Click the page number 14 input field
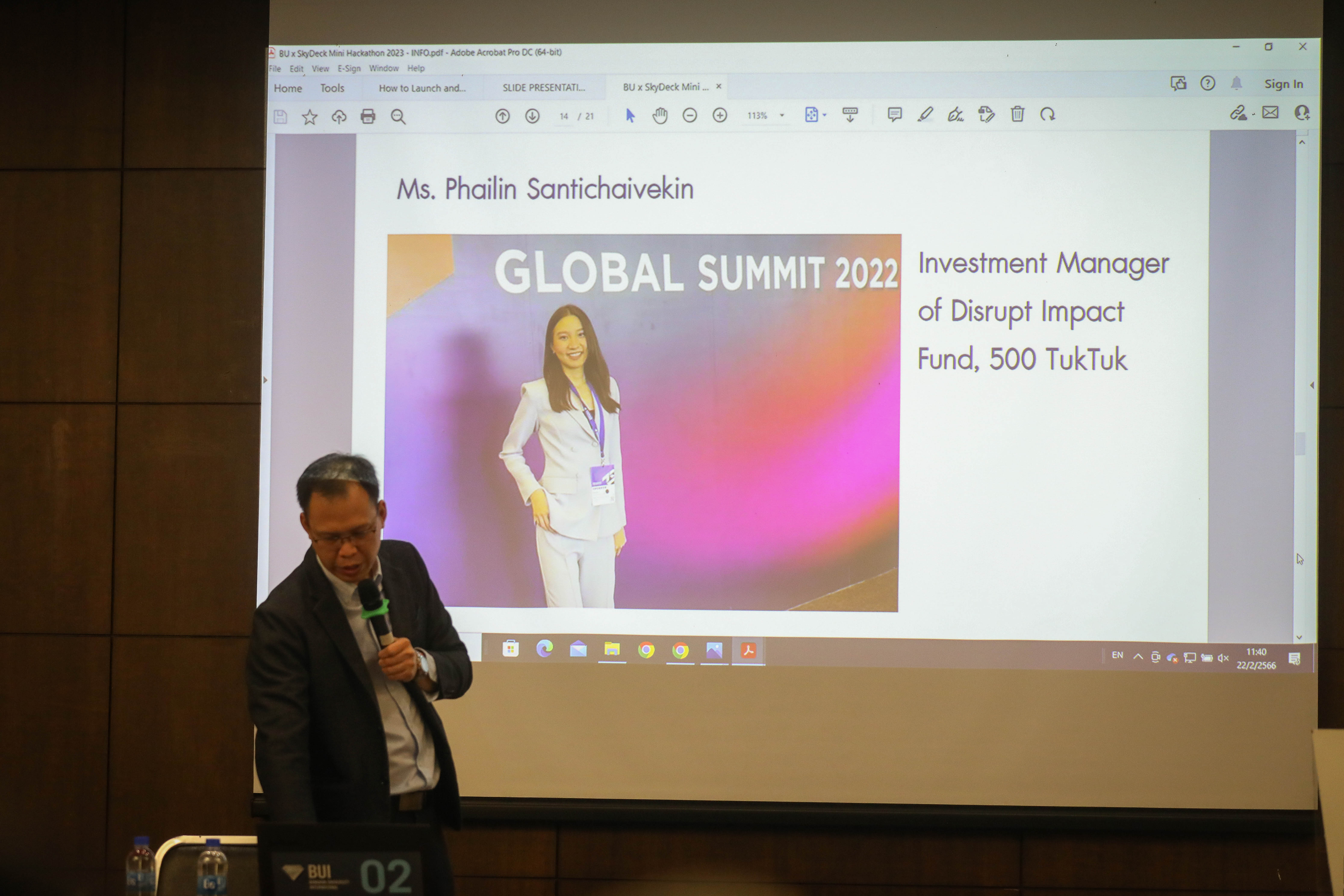 click(564, 116)
